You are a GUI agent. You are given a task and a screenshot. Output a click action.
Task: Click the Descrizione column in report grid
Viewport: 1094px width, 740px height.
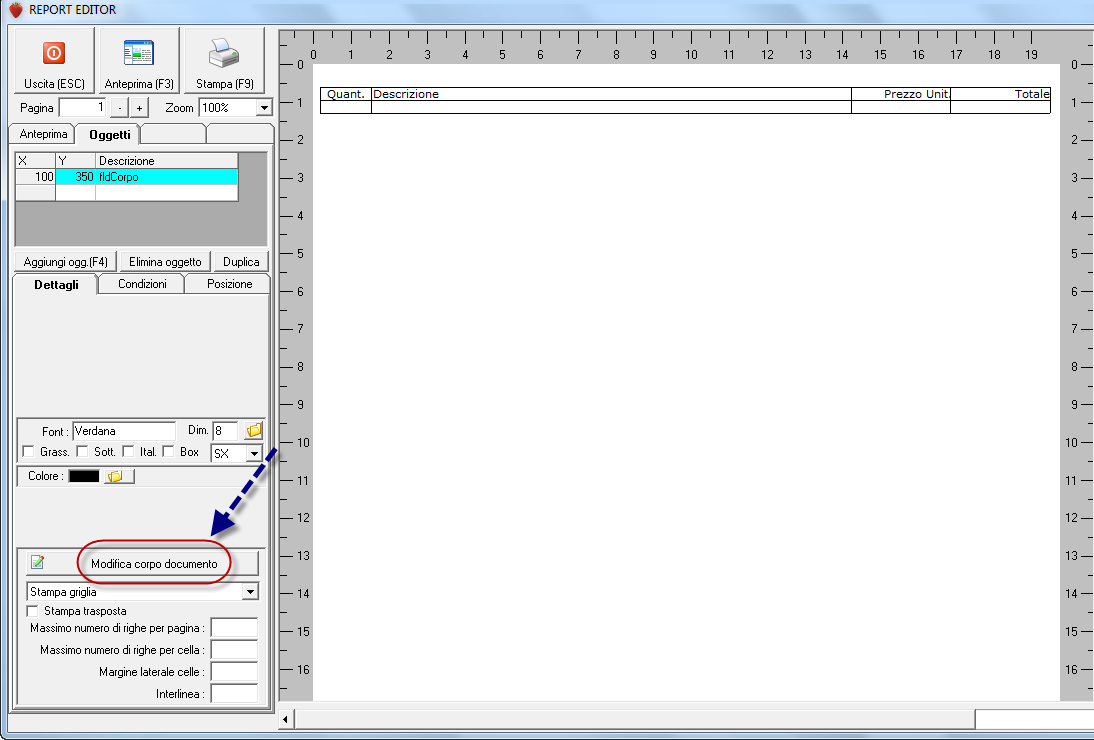tap(611, 94)
